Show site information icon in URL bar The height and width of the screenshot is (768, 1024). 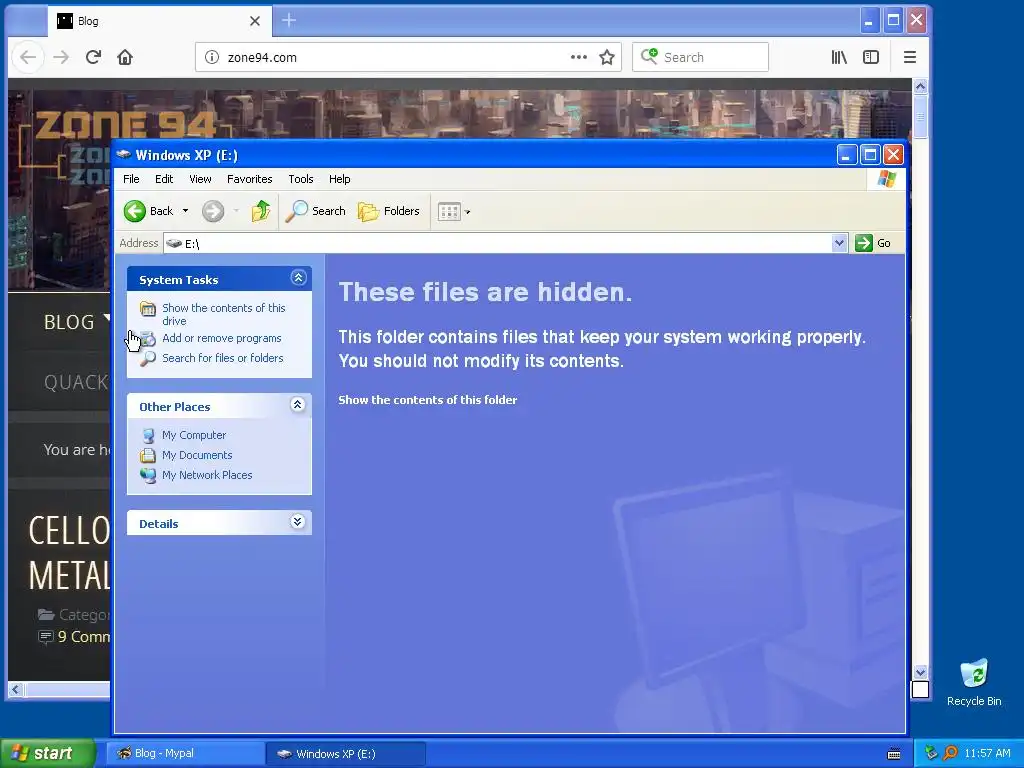[x=212, y=57]
